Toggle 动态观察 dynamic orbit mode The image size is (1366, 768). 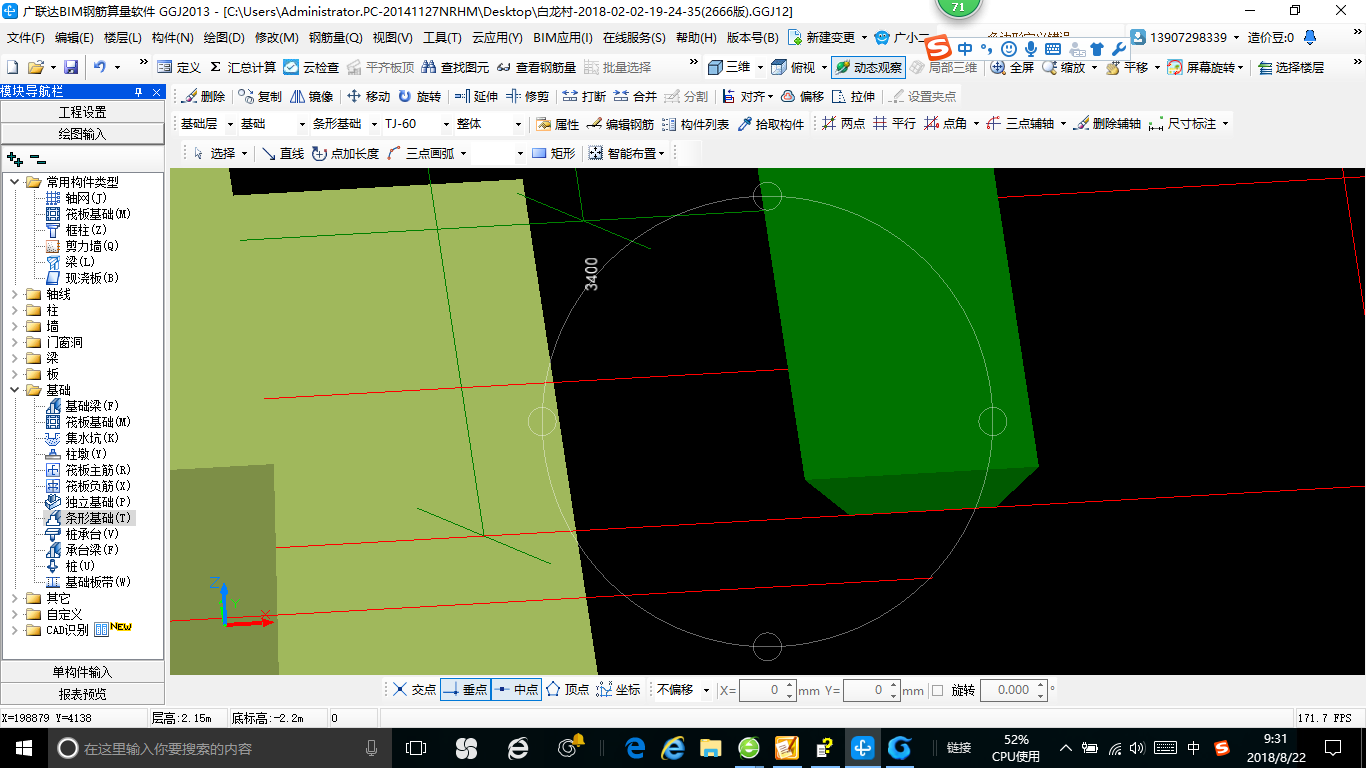868,67
